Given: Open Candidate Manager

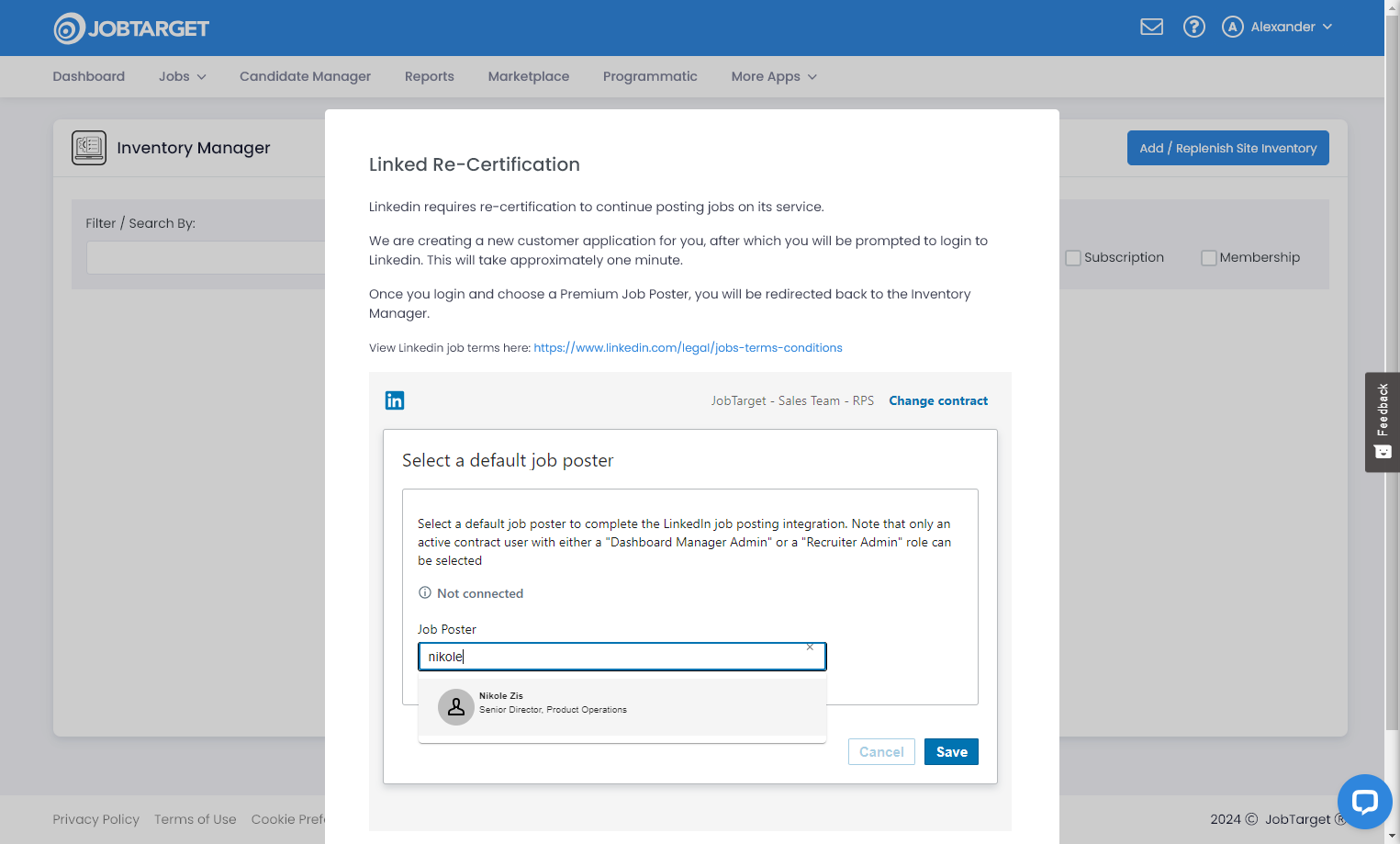Looking at the screenshot, I should (x=305, y=76).
